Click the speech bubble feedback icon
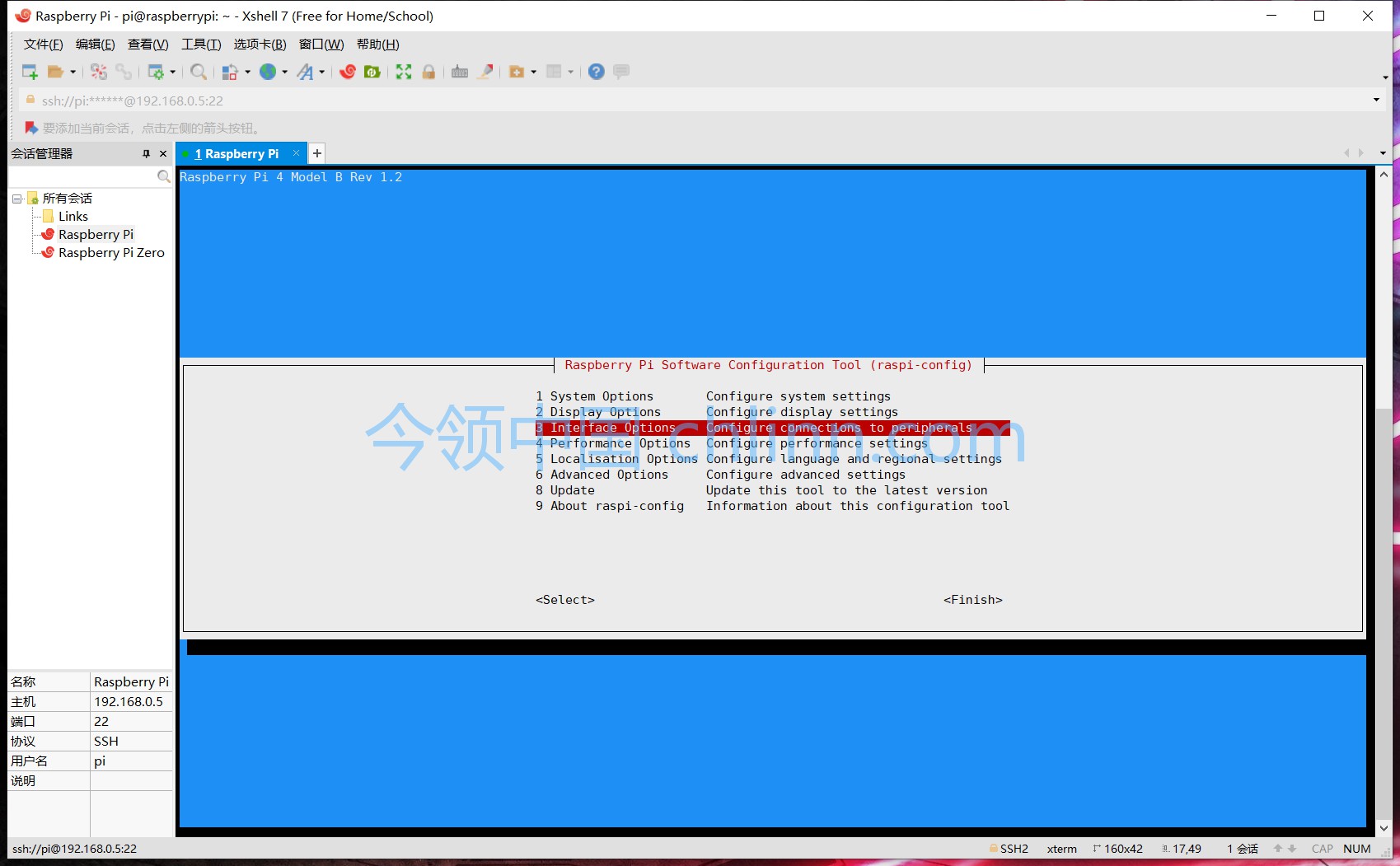Screen dimensions: 1400x866 coord(621,72)
